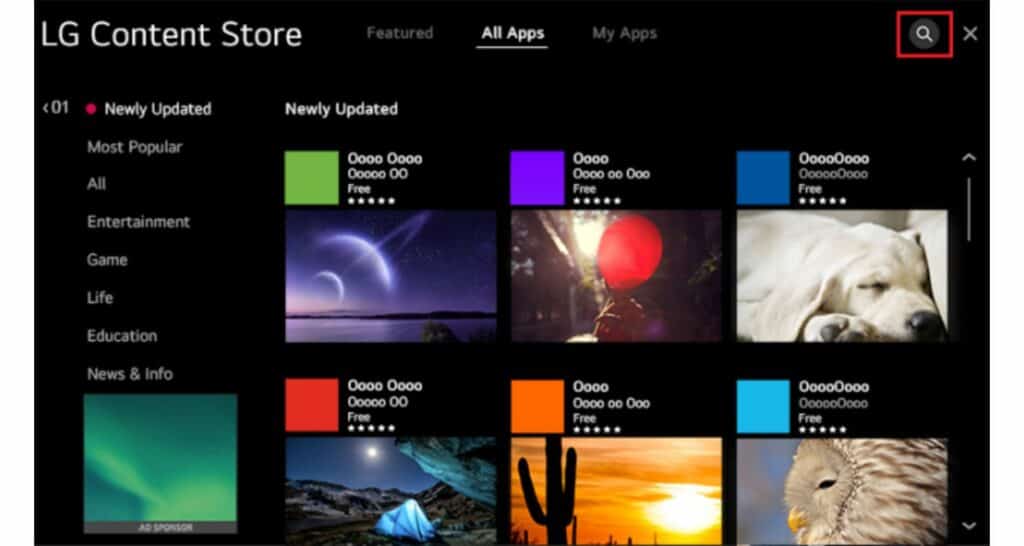The width and height of the screenshot is (1024, 546).
Task: Switch to the Featured tab
Action: [x=399, y=33]
